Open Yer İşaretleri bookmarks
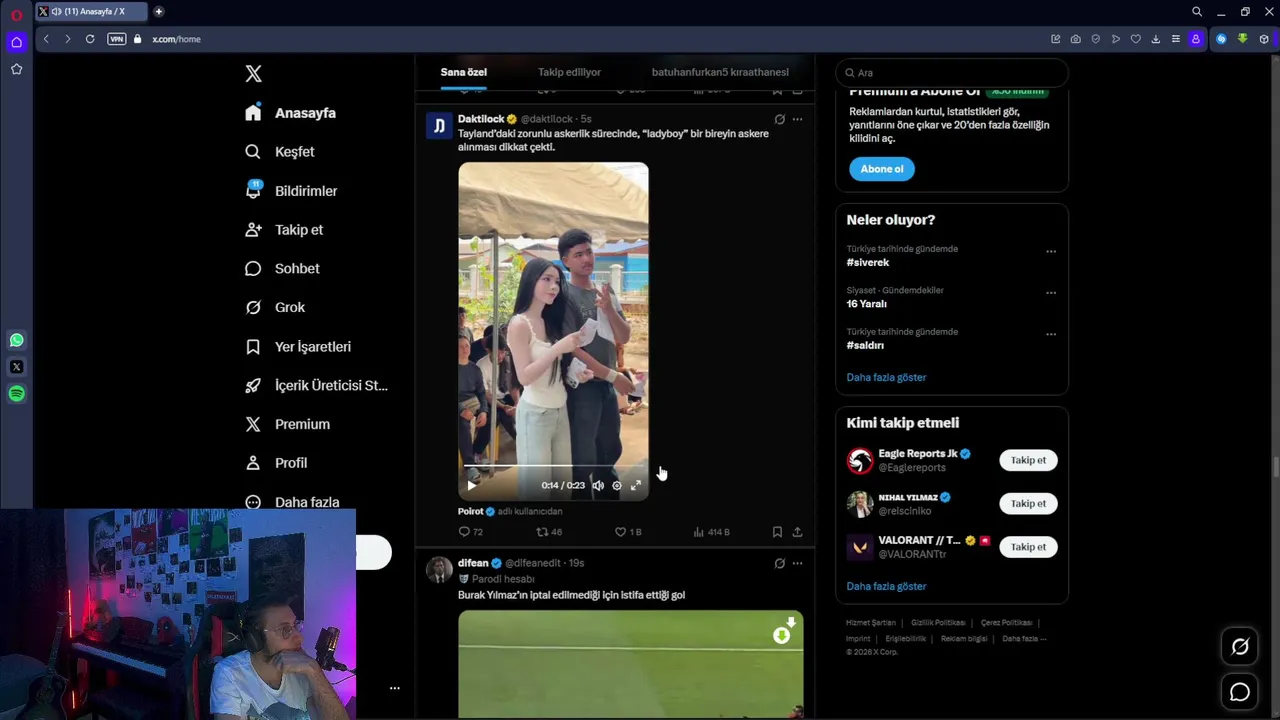This screenshot has height=720, width=1280. click(x=298, y=347)
